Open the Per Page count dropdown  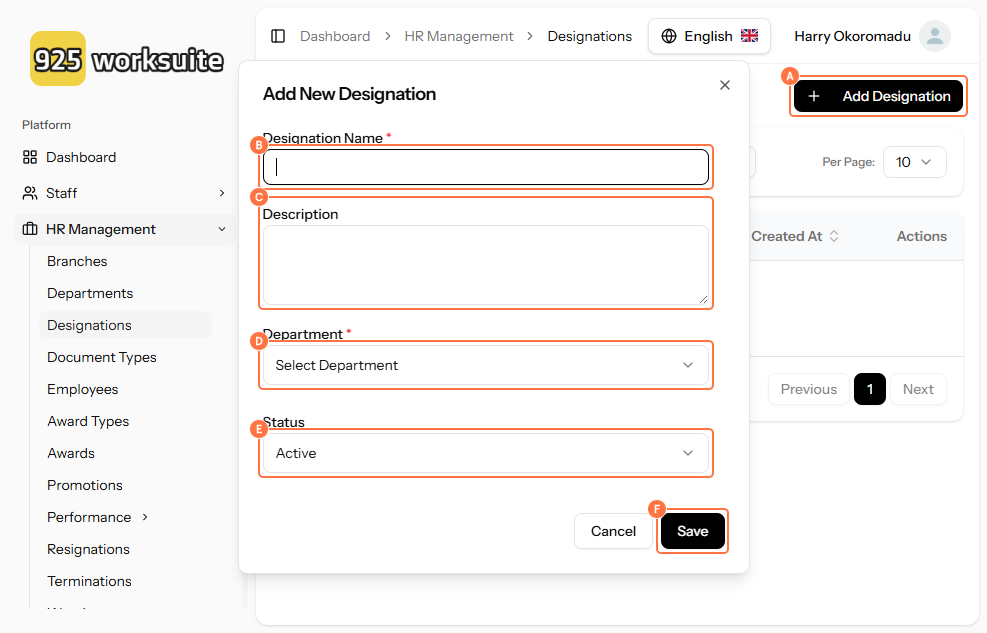[x=914, y=162]
